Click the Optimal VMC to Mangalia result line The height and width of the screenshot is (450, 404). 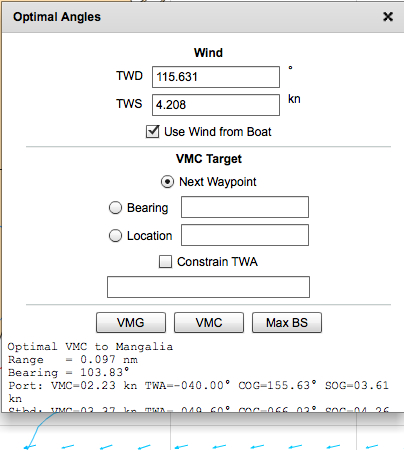[x=90, y=347]
